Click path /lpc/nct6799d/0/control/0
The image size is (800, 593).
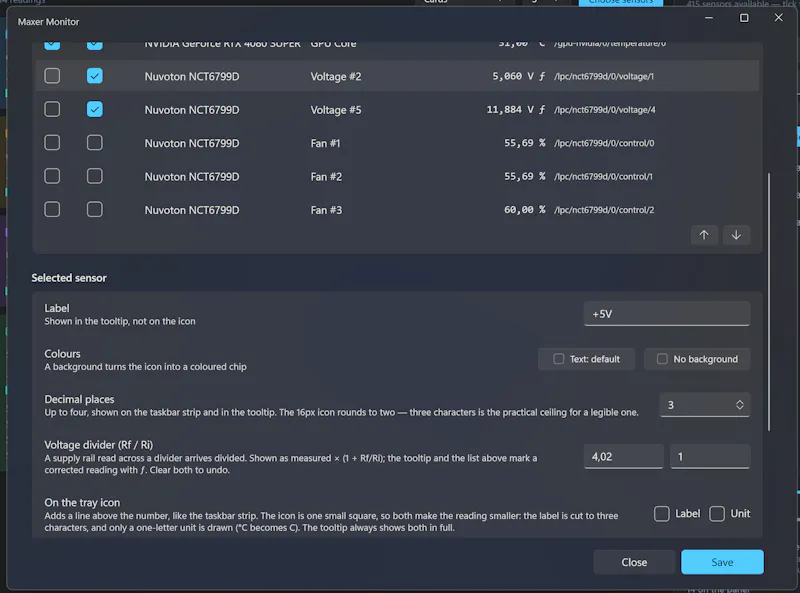pyautogui.click(x=604, y=143)
